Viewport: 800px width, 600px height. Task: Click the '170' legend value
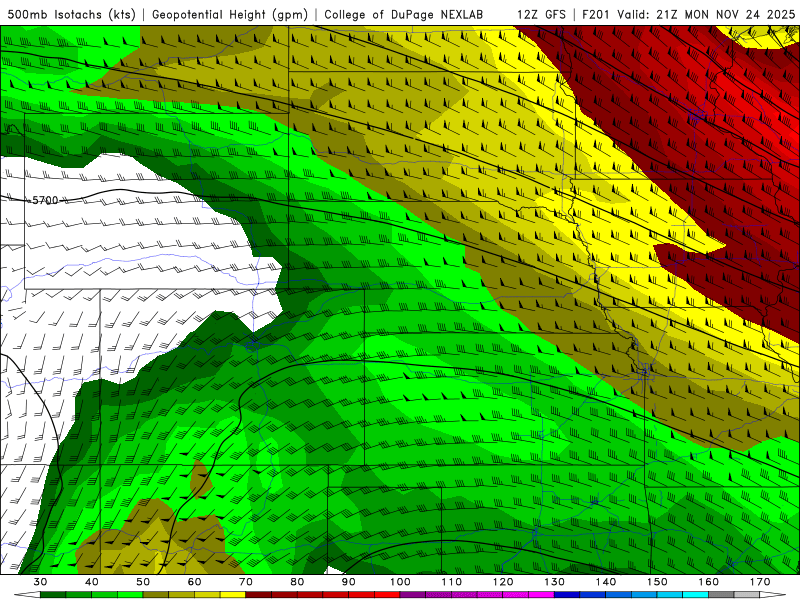click(760, 582)
